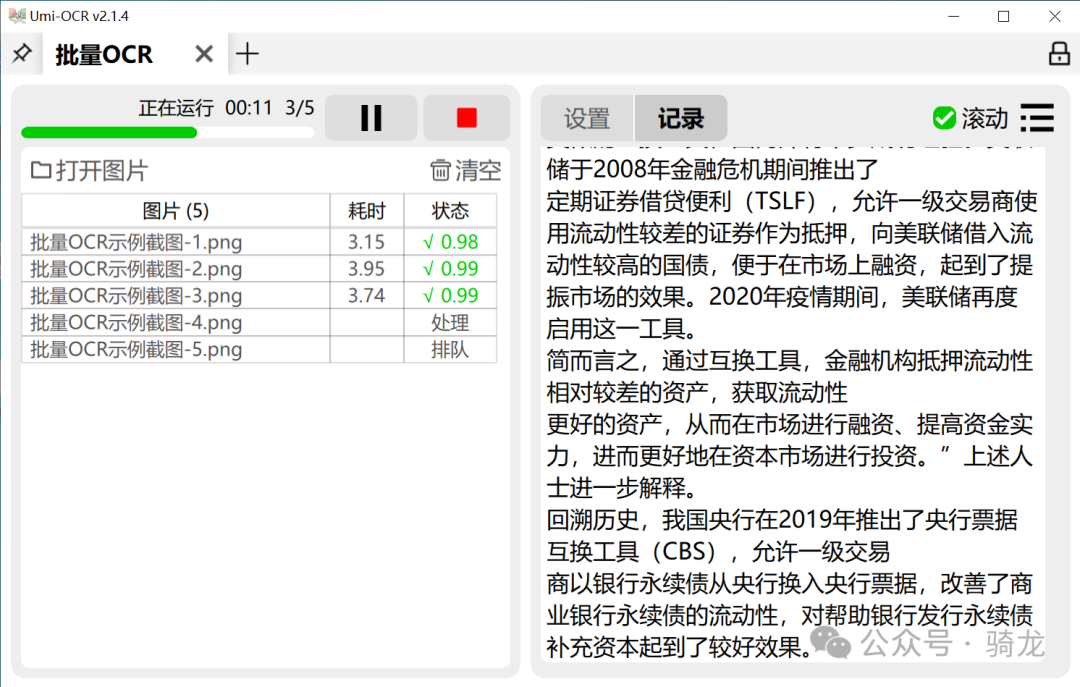The height and width of the screenshot is (687, 1080).
Task: Click the 图片 (5) column header
Action: tap(176, 211)
